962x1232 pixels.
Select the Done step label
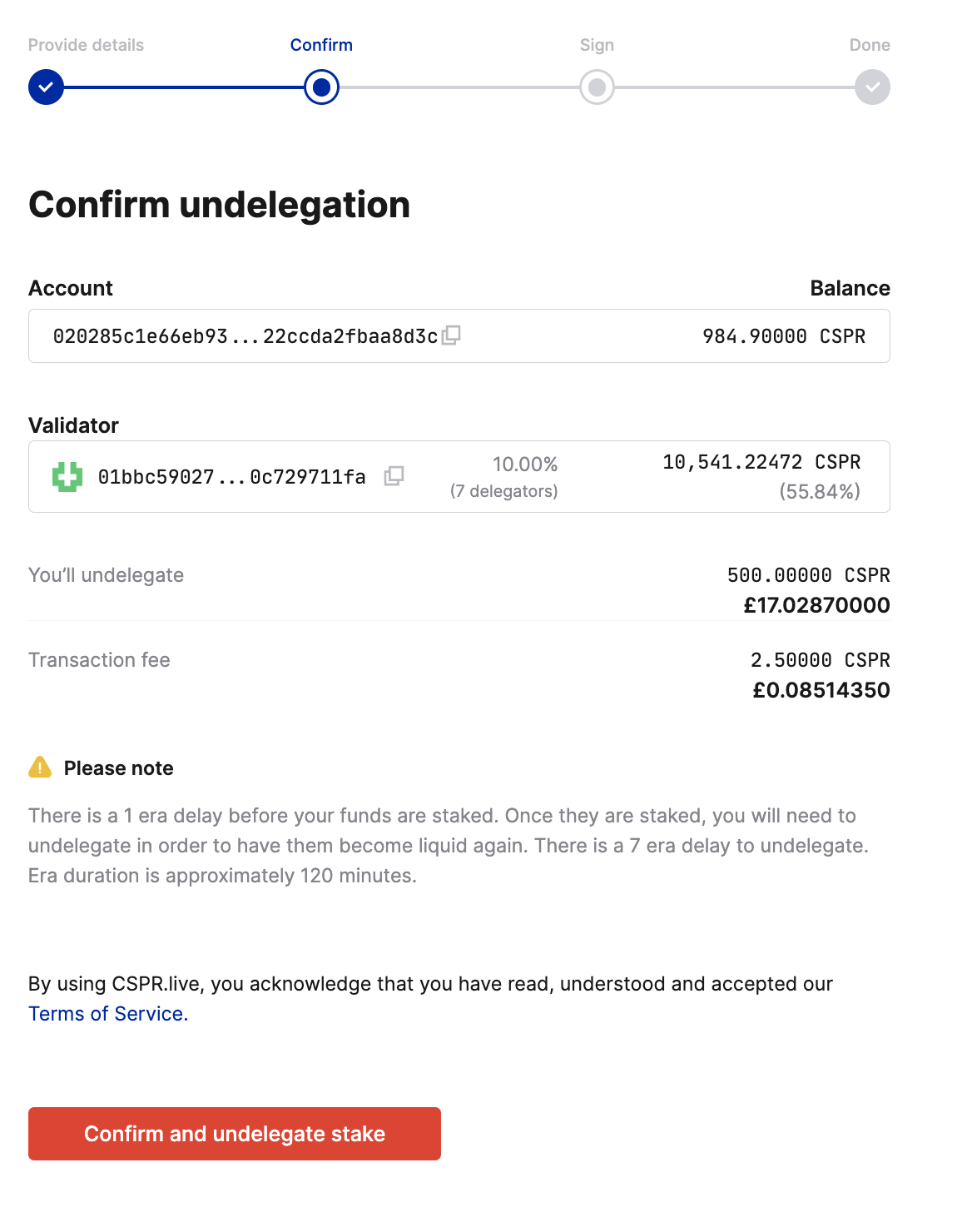[870, 45]
